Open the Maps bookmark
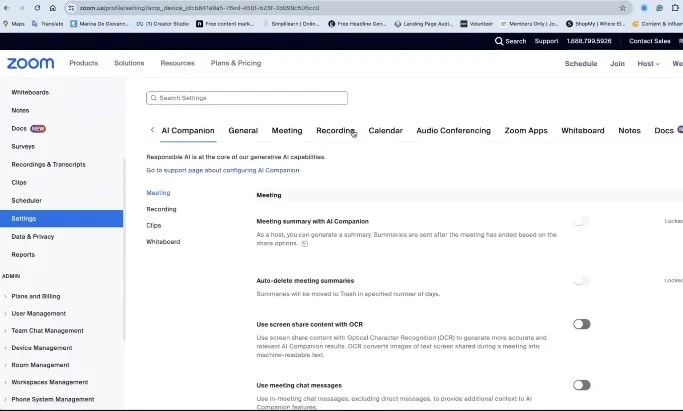The height and width of the screenshot is (411, 683). (x=14, y=24)
